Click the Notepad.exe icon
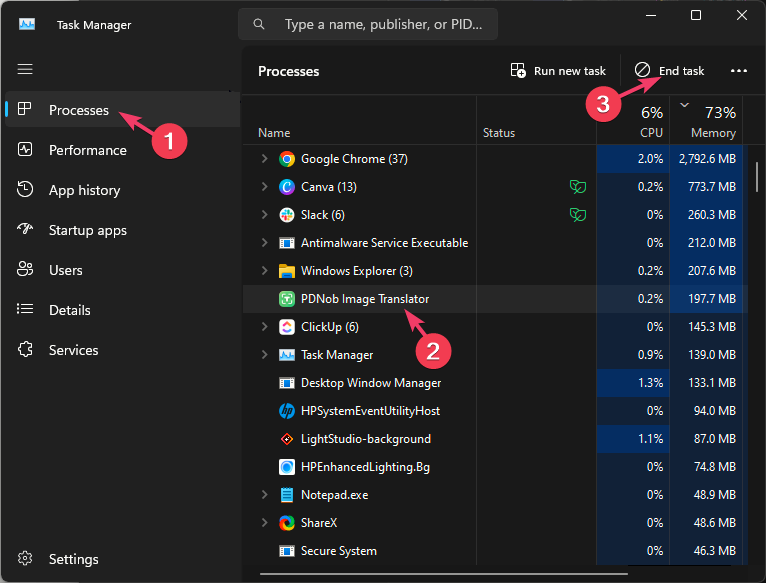766x583 pixels. pos(287,495)
